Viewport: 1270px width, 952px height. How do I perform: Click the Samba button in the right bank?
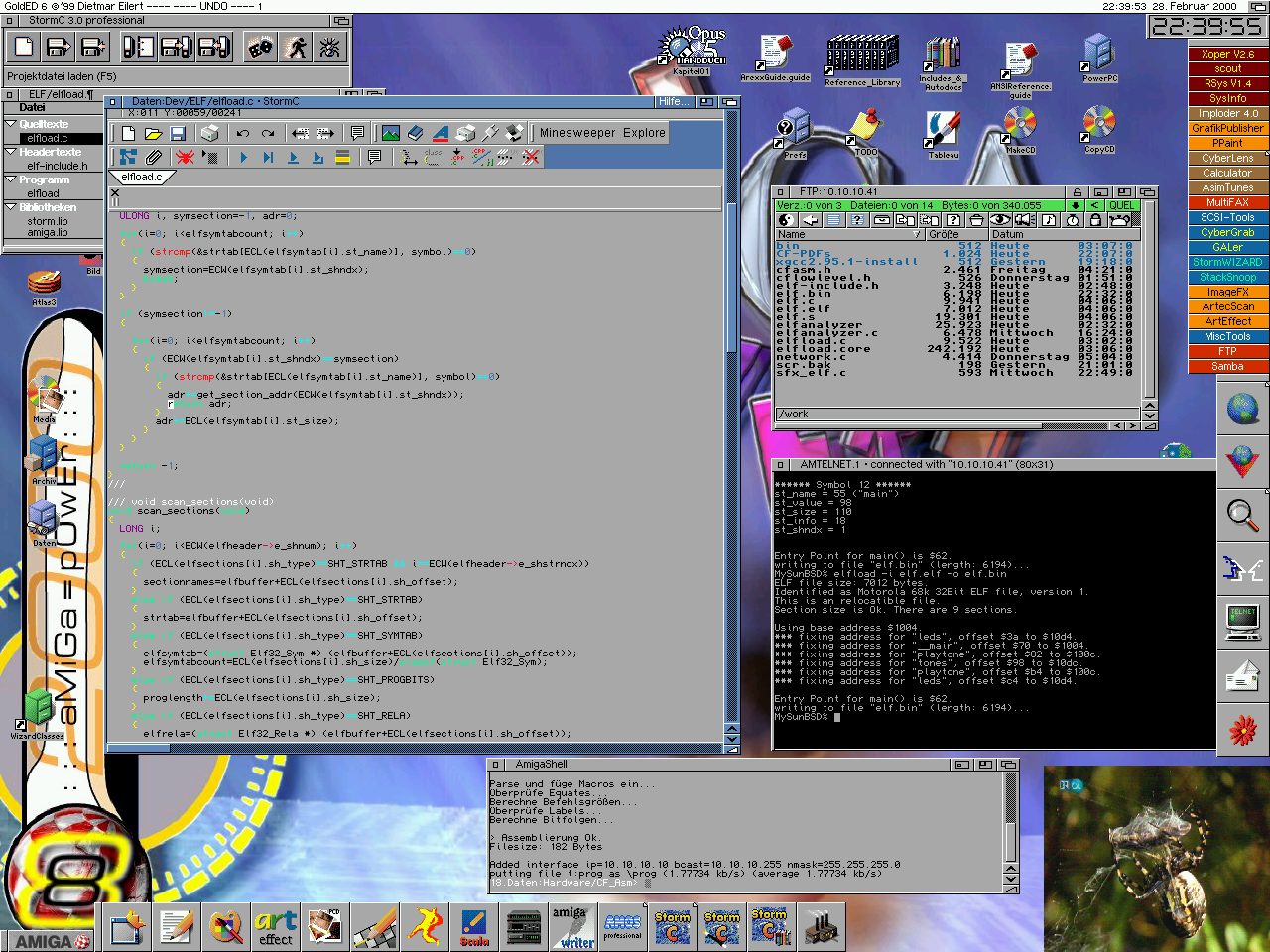pyautogui.click(x=1227, y=366)
